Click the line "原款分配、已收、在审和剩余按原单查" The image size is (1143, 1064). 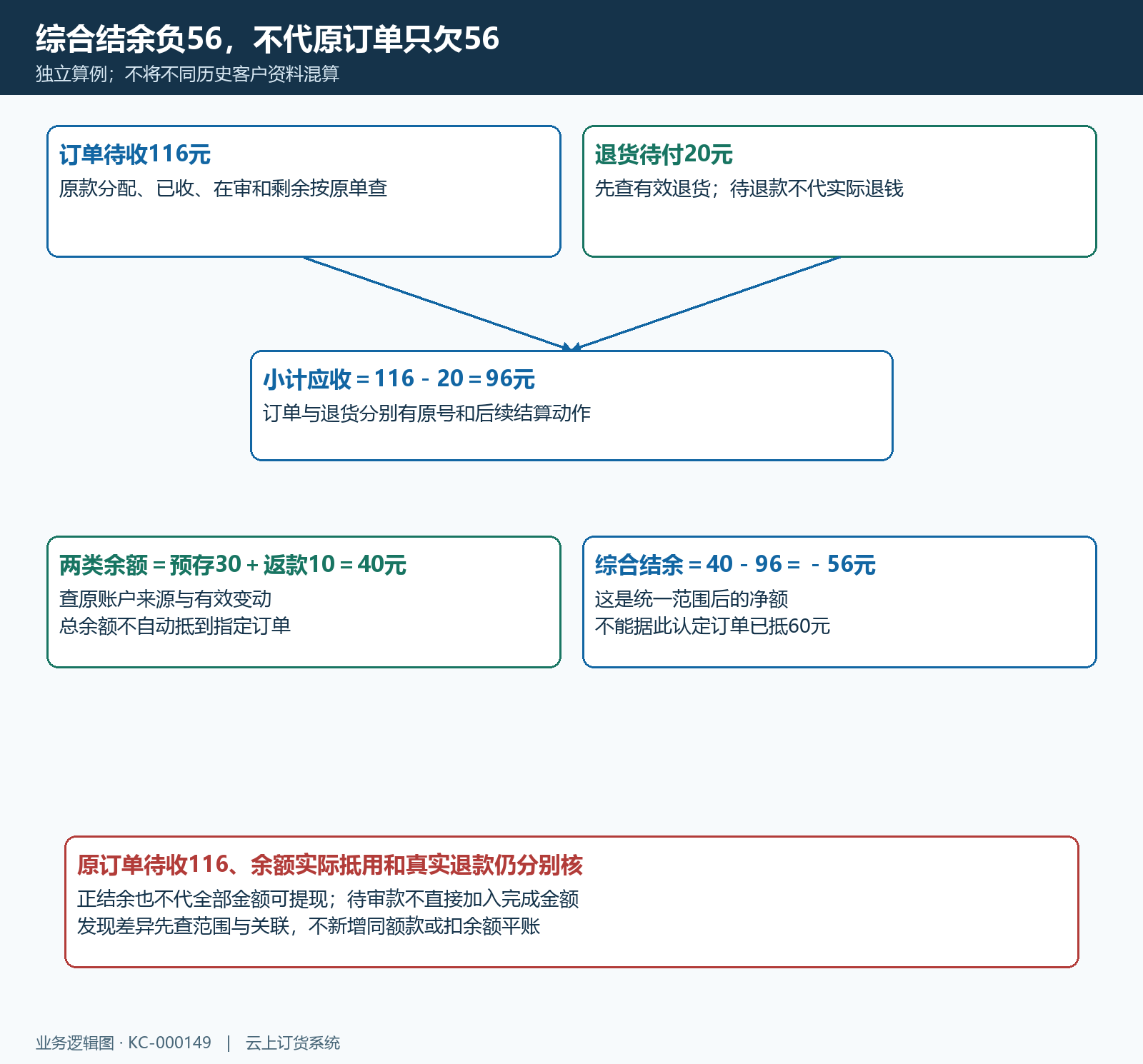[x=223, y=189]
